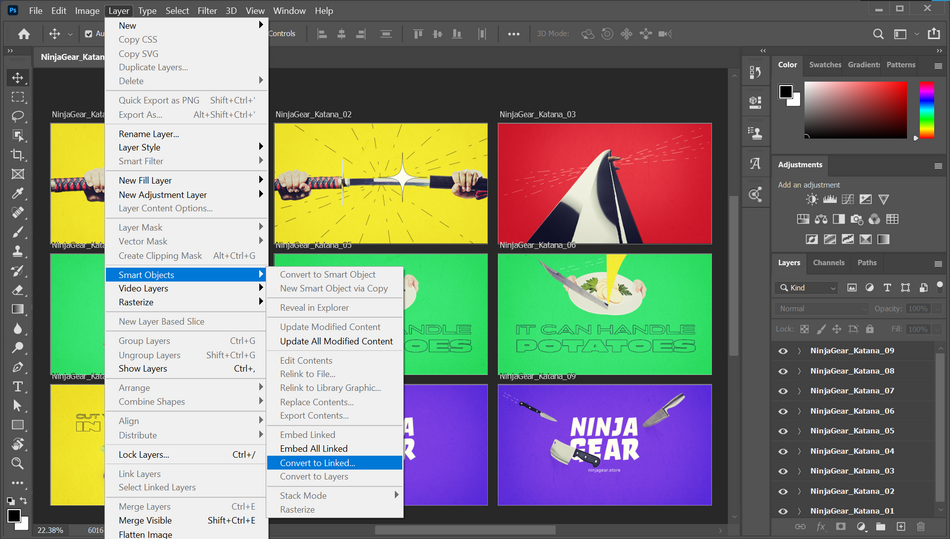This screenshot has width=950, height=539.
Task: Select the Pen tool
Action: [18, 367]
